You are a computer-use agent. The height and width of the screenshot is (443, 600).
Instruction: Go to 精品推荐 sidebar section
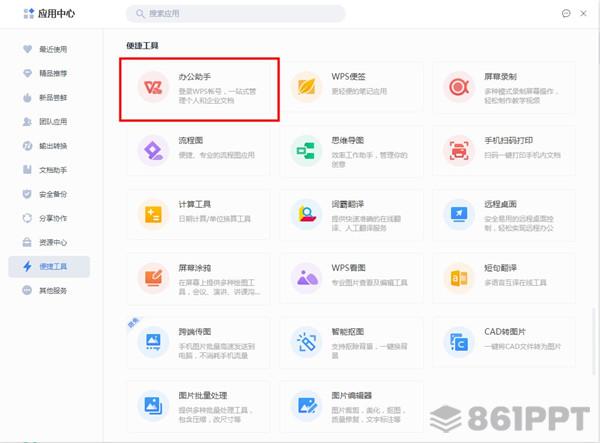click(52, 73)
